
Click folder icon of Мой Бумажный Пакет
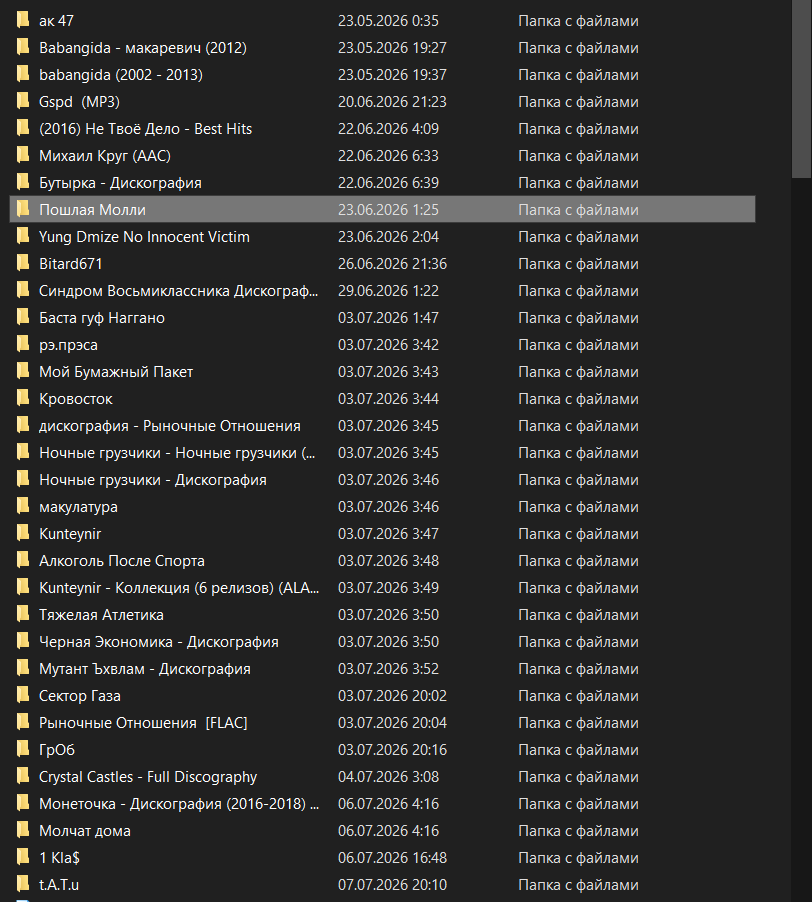pyautogui.click(x=23, y=372)
